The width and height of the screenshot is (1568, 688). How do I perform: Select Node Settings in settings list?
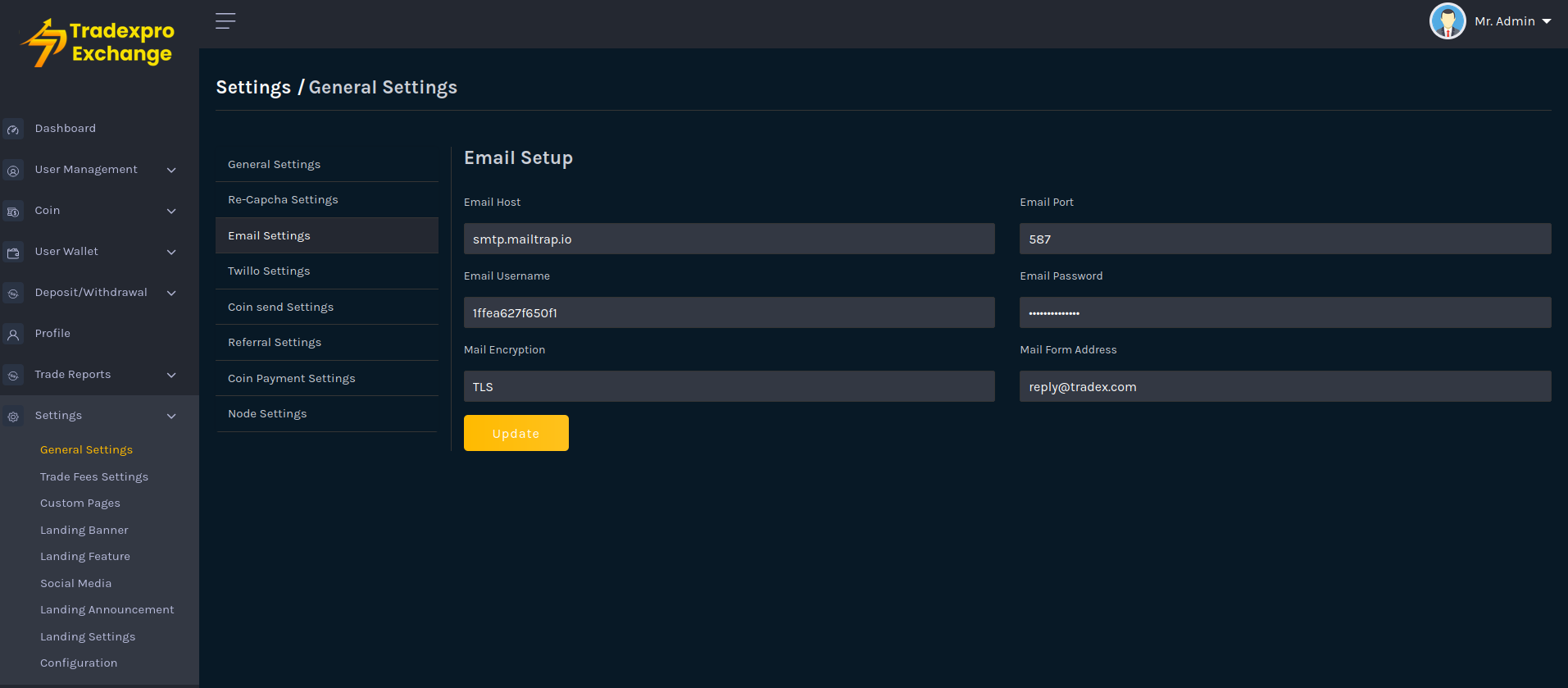267,414
